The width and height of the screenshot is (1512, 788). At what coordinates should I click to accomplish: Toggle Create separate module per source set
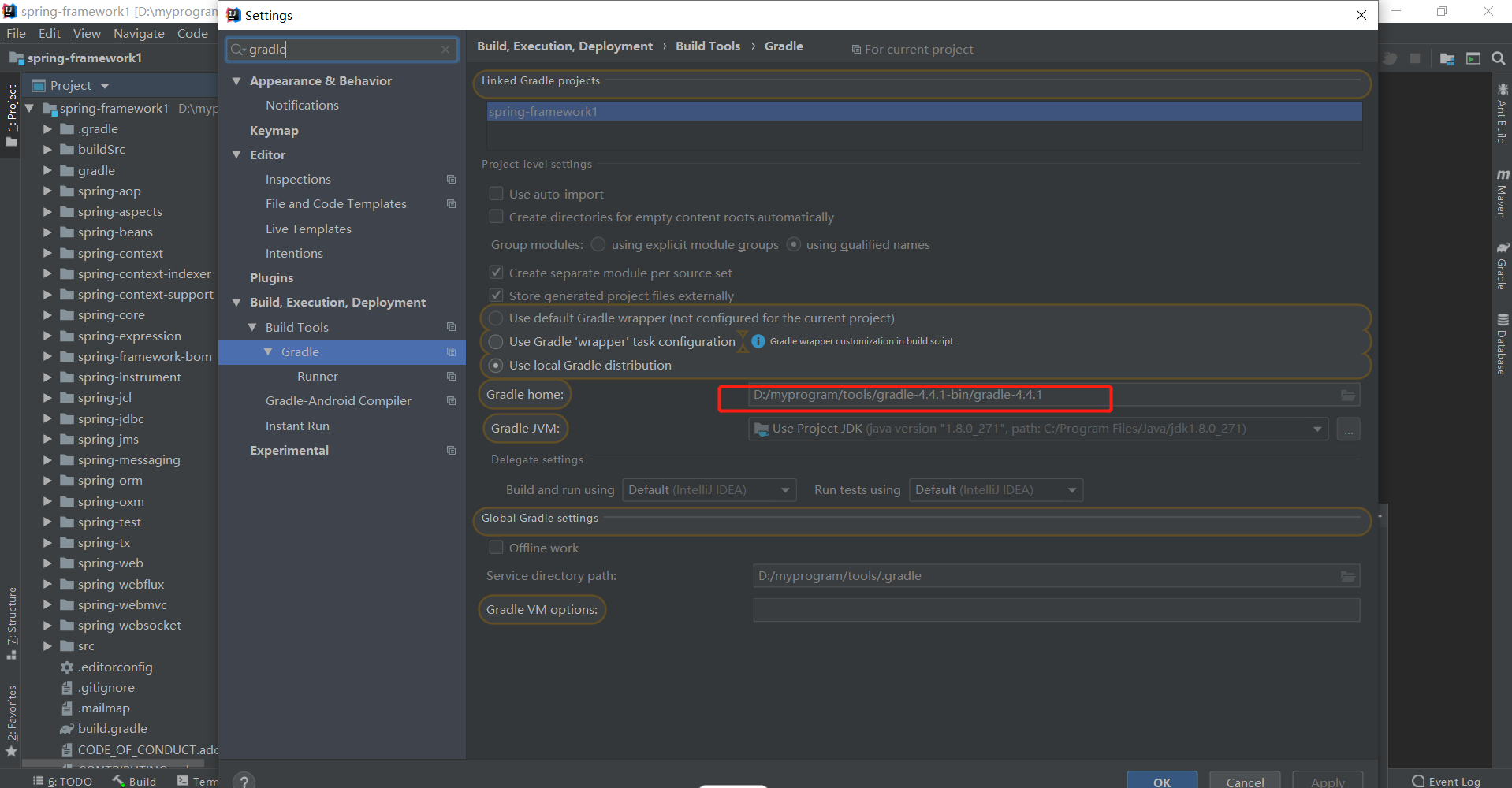[x=496, y=273]
